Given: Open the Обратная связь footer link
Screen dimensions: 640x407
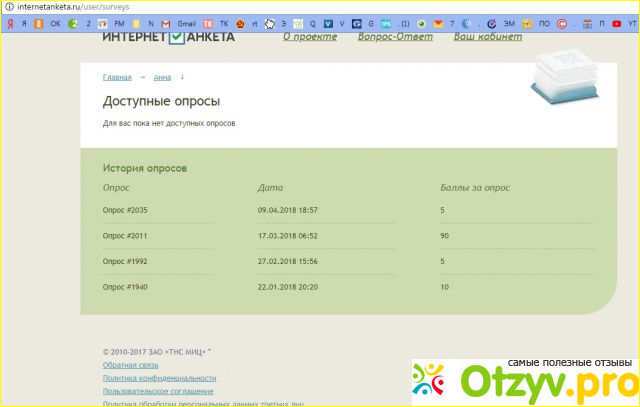Looking at the screenshot, I should tap(129, 365).
